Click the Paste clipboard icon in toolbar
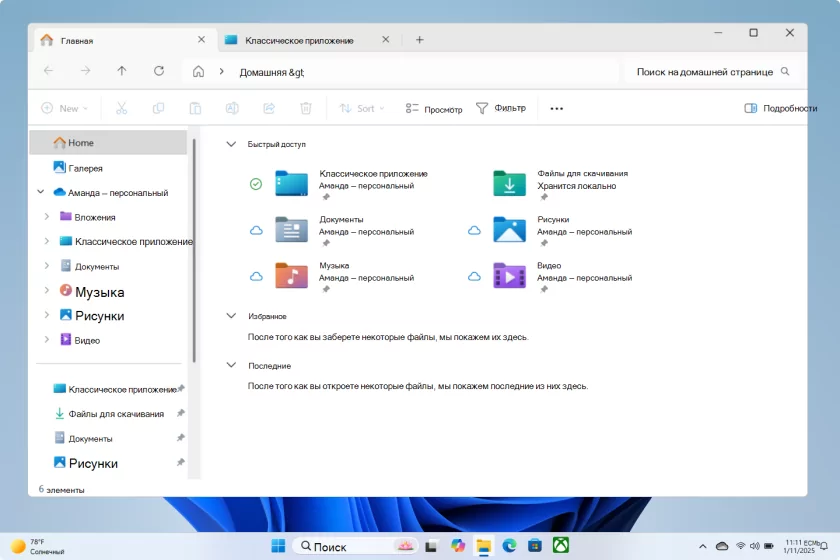 point(195,108)
